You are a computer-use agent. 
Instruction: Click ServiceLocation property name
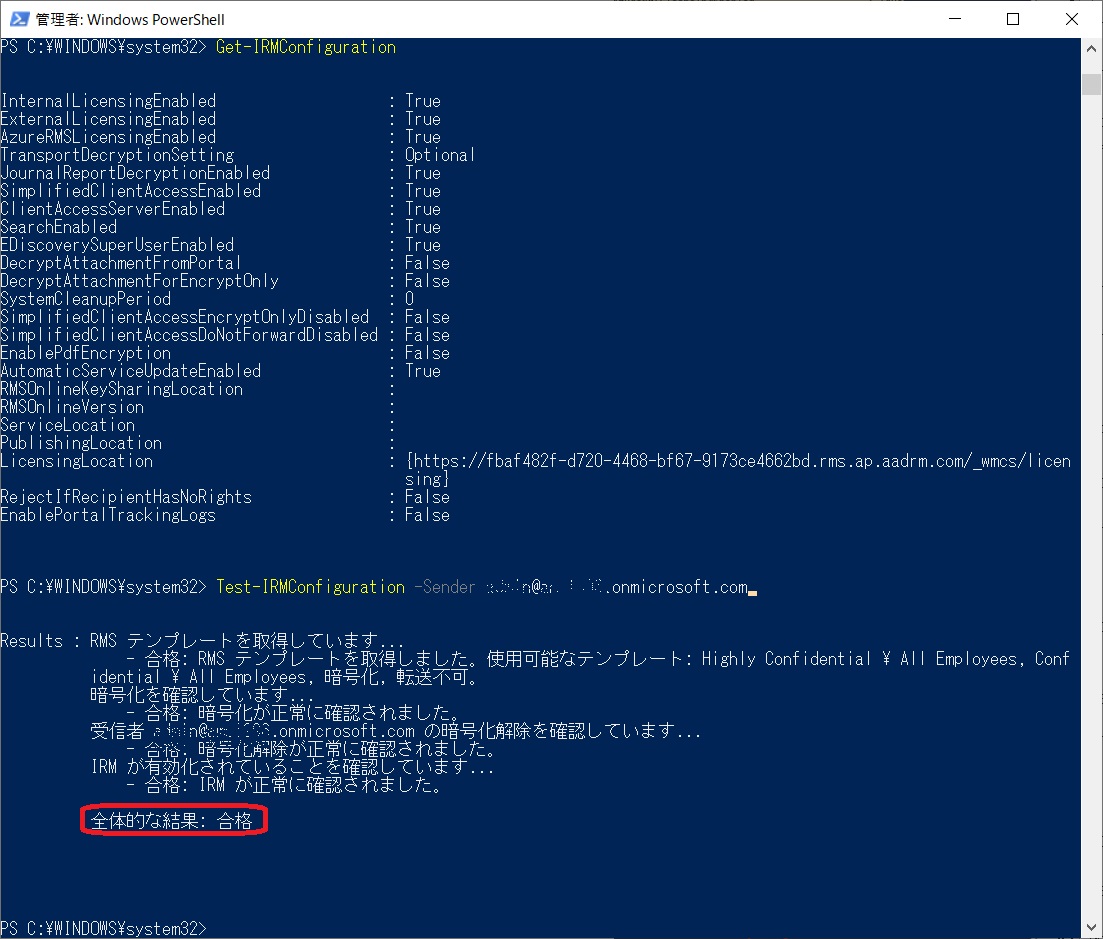(x=68, y=425)
